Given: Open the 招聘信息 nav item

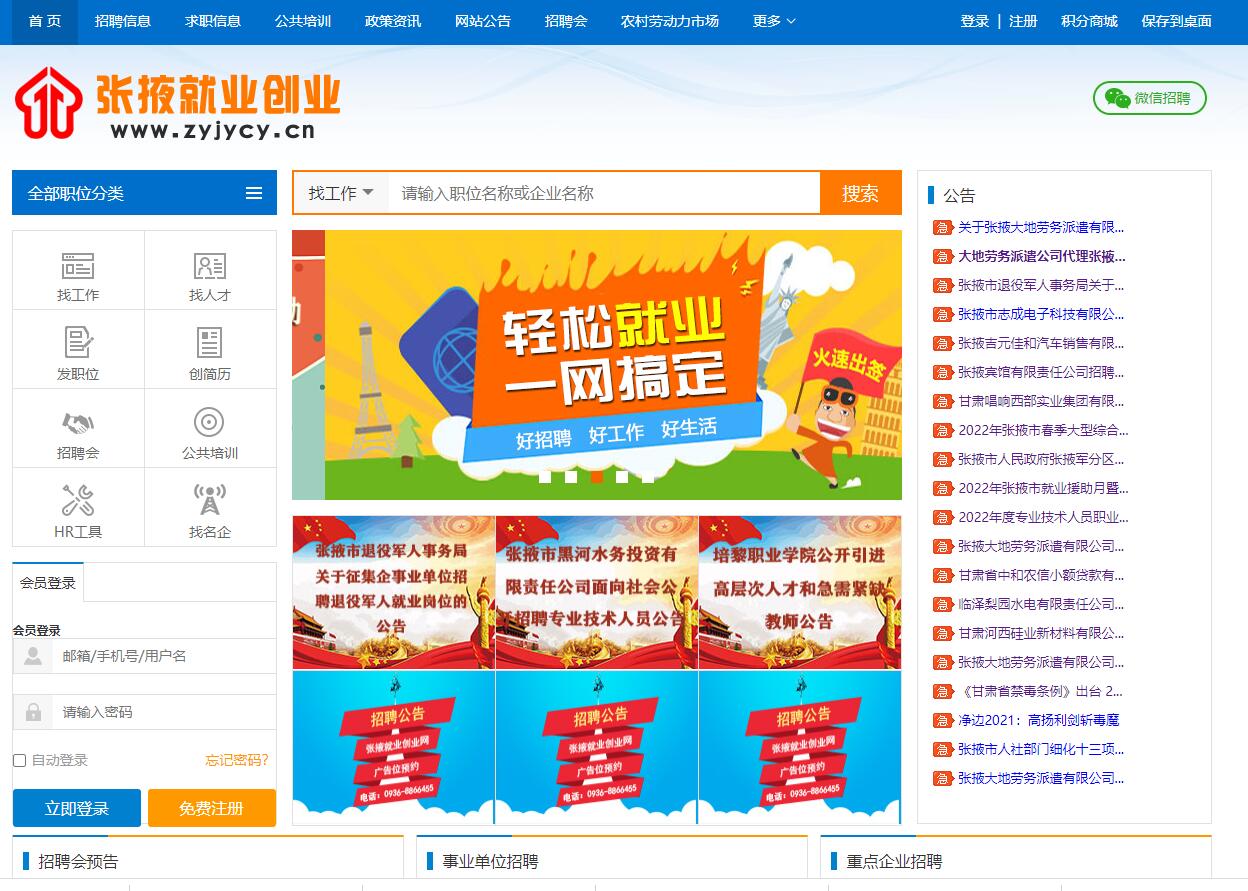Looking at the screenshot, I should (x=123, y=21).
